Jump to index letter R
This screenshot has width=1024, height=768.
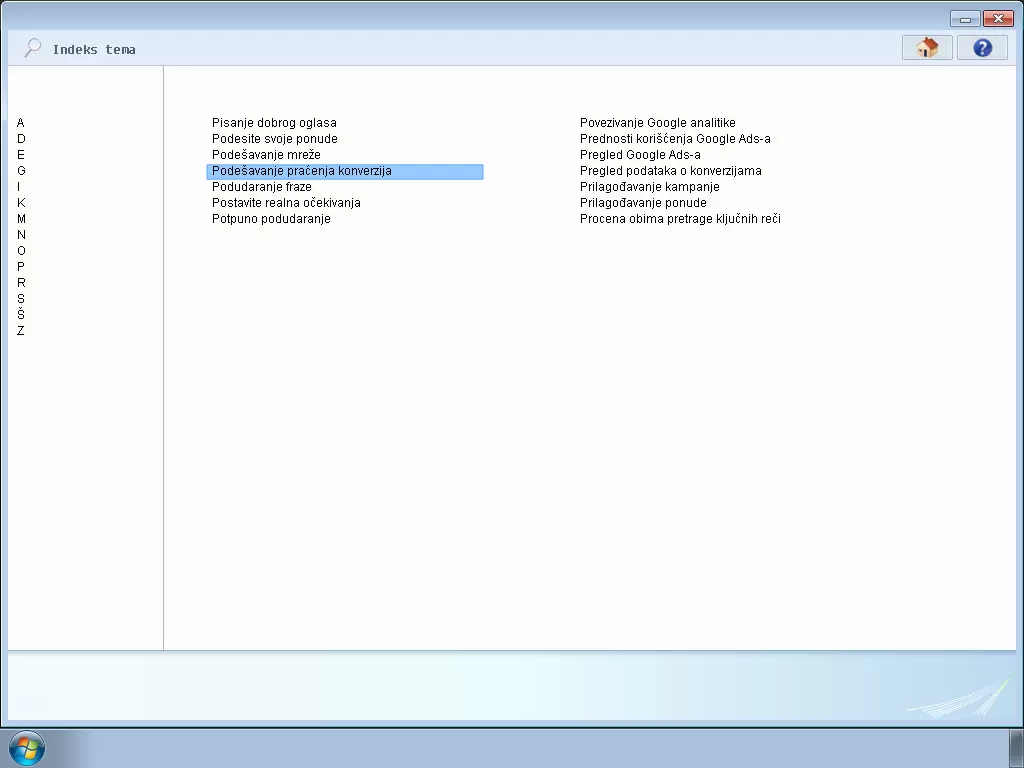point(21,283)
